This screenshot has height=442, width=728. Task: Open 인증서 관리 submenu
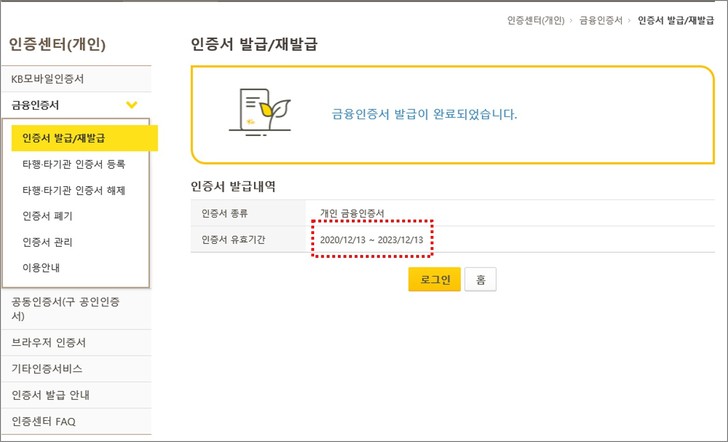[47, 242]
